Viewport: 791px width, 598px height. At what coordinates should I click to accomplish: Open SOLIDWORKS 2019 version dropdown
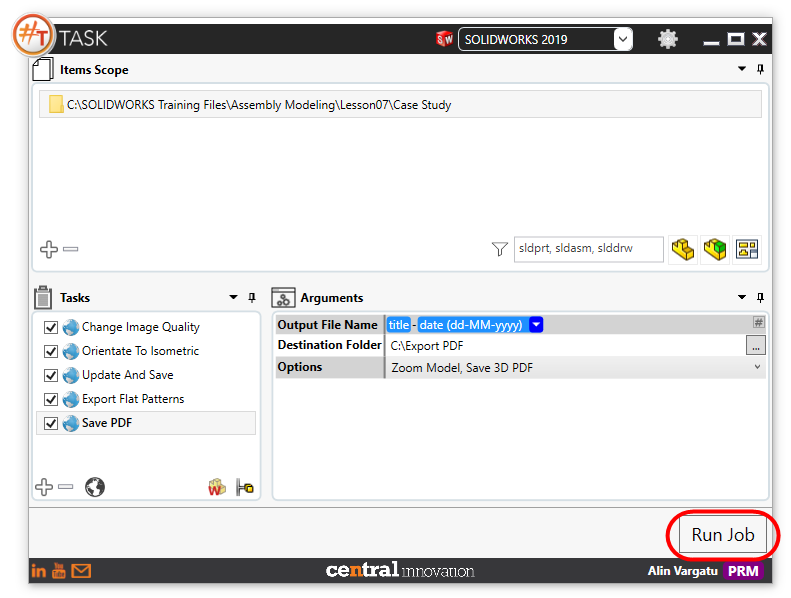point(623,39)
